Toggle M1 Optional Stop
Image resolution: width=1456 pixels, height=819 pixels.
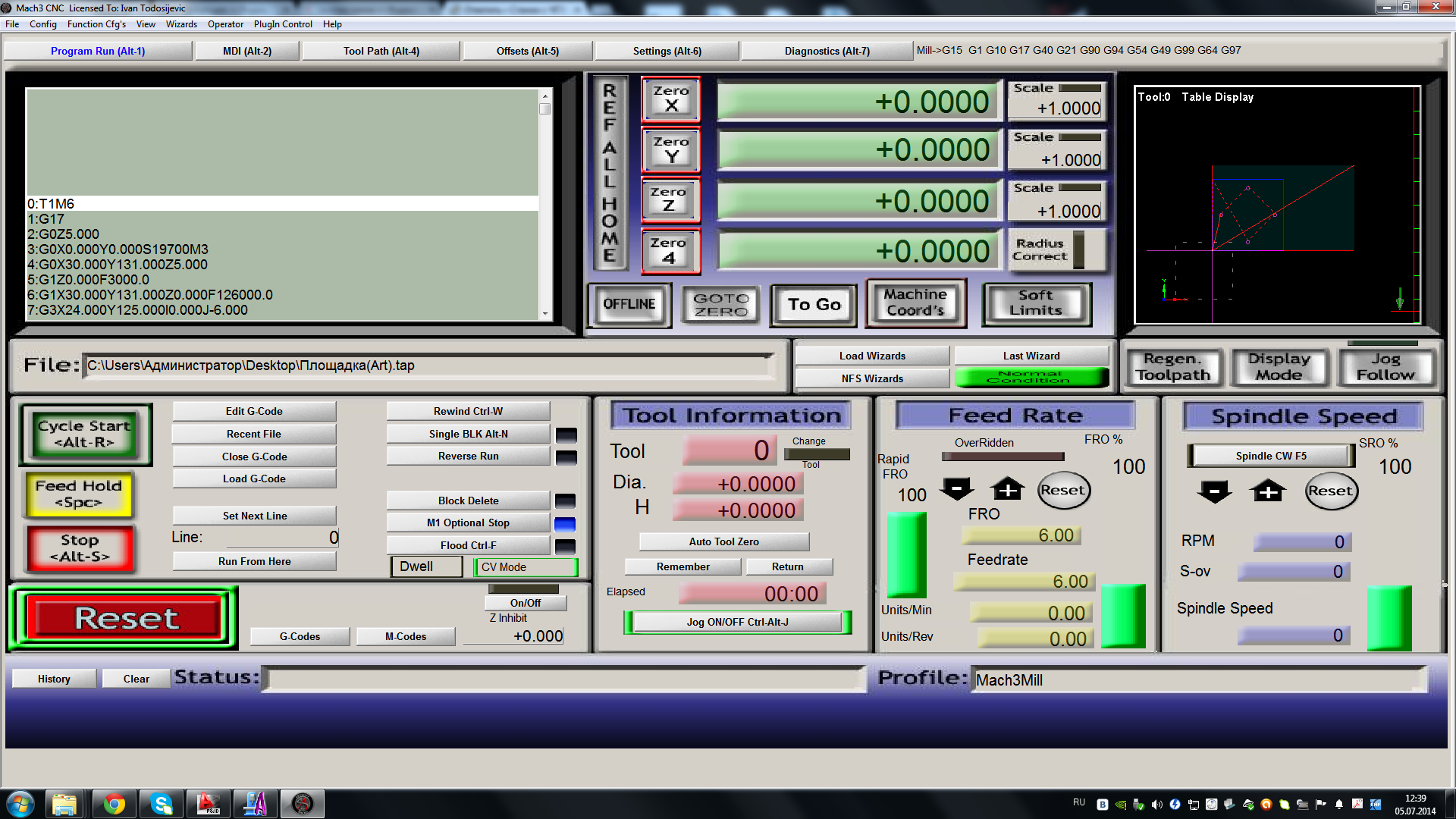coord(468,522)
